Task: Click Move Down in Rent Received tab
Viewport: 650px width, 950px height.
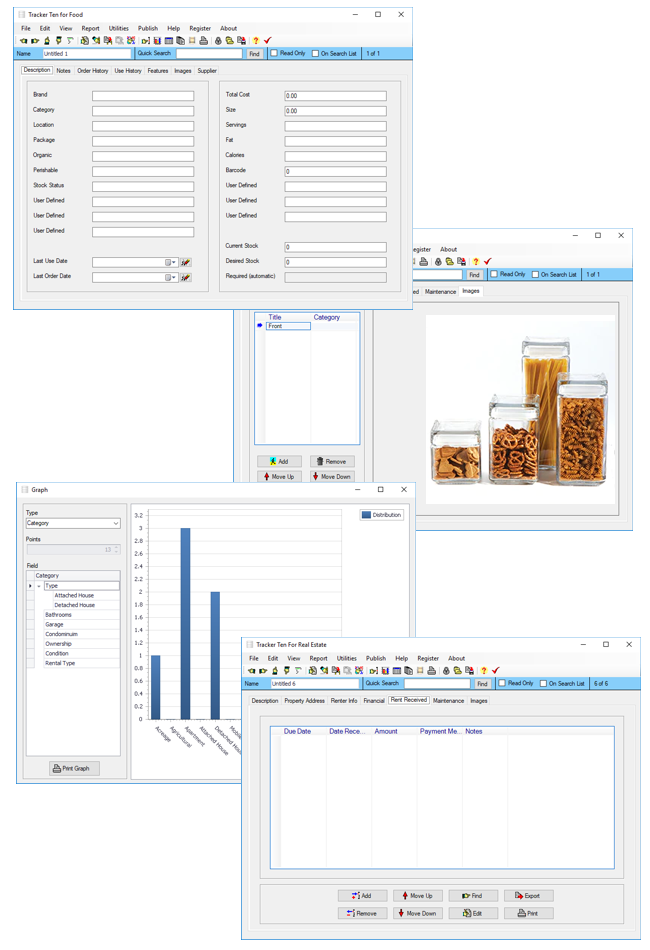Action: pyautogui.click(x=418, y=913)
